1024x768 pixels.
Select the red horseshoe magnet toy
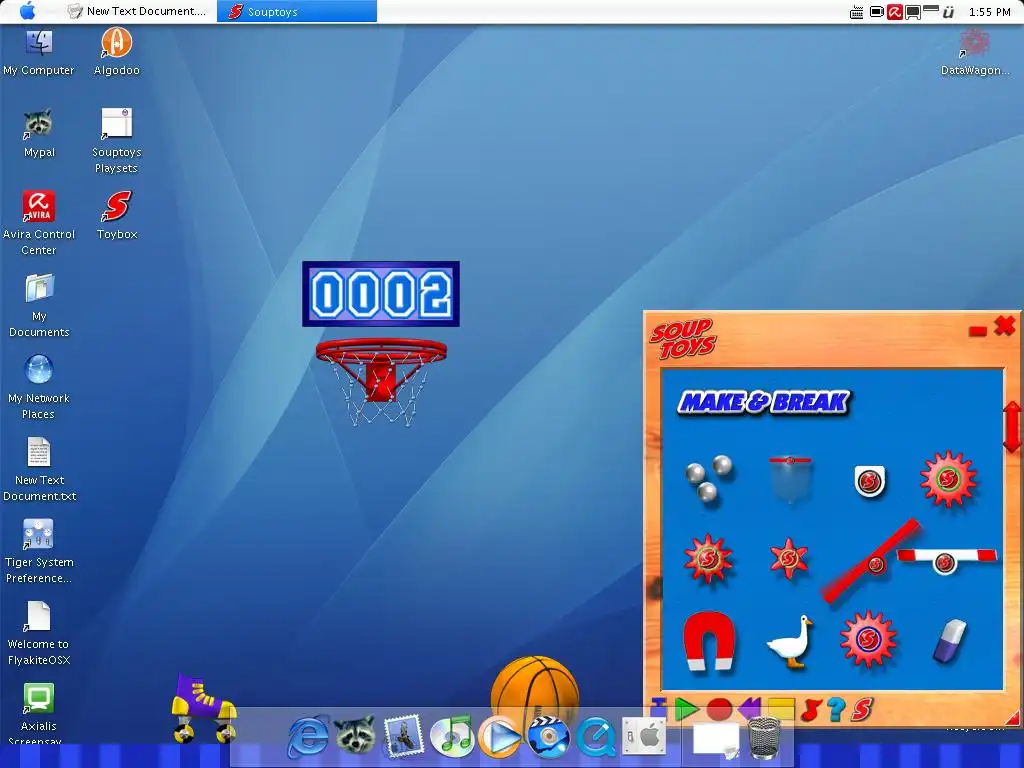pos(709,641)
